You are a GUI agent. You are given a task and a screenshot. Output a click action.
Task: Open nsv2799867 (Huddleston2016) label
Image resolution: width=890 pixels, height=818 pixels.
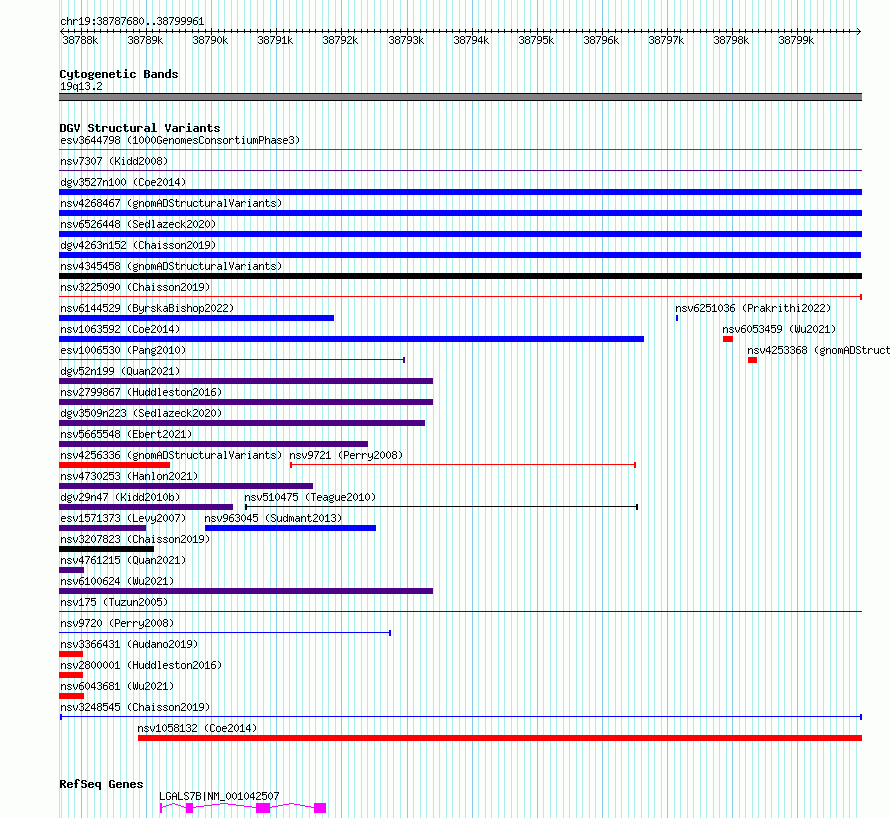(x=141, y=392)
